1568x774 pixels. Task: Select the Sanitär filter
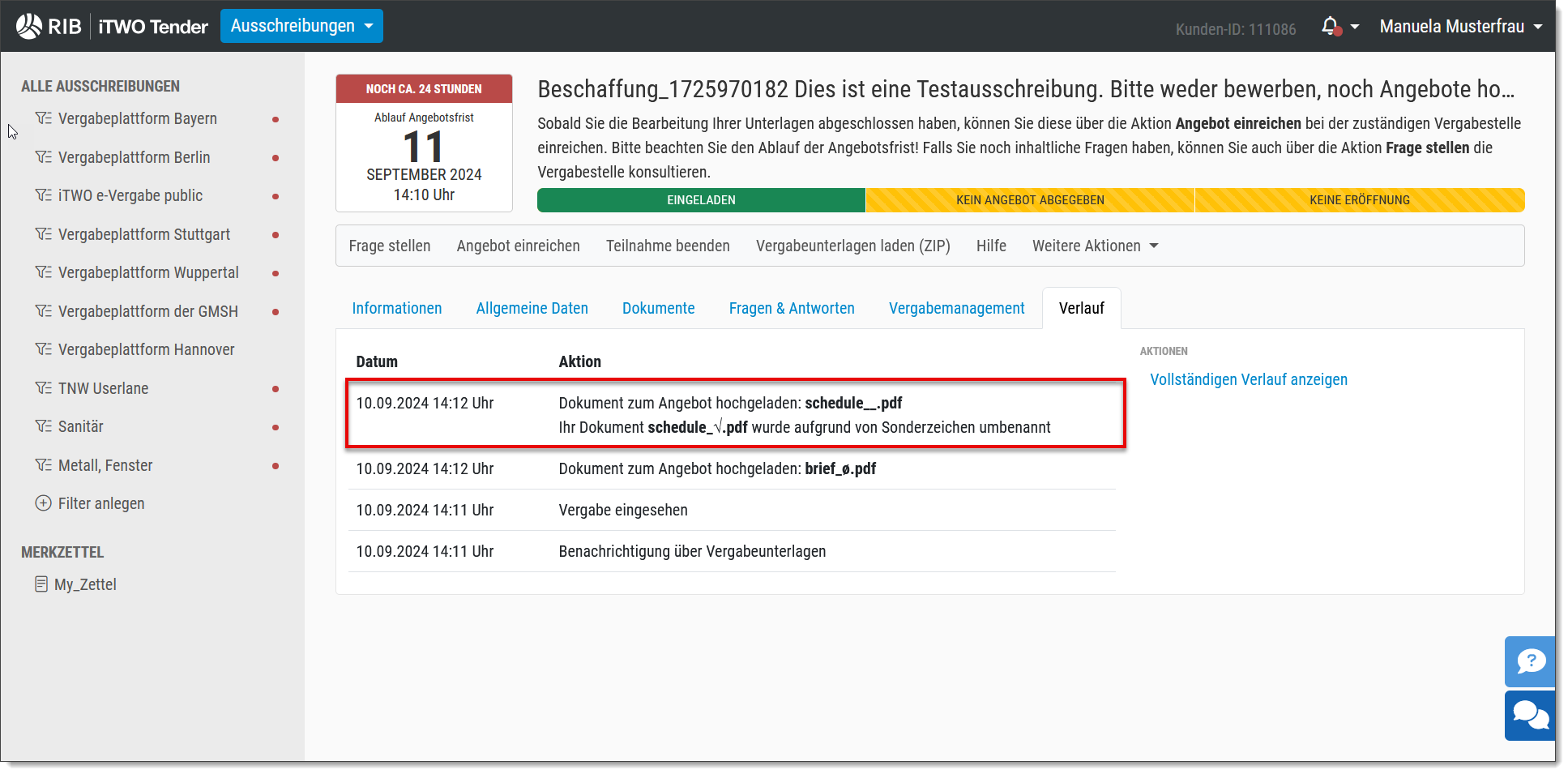(x=81, y=426)
